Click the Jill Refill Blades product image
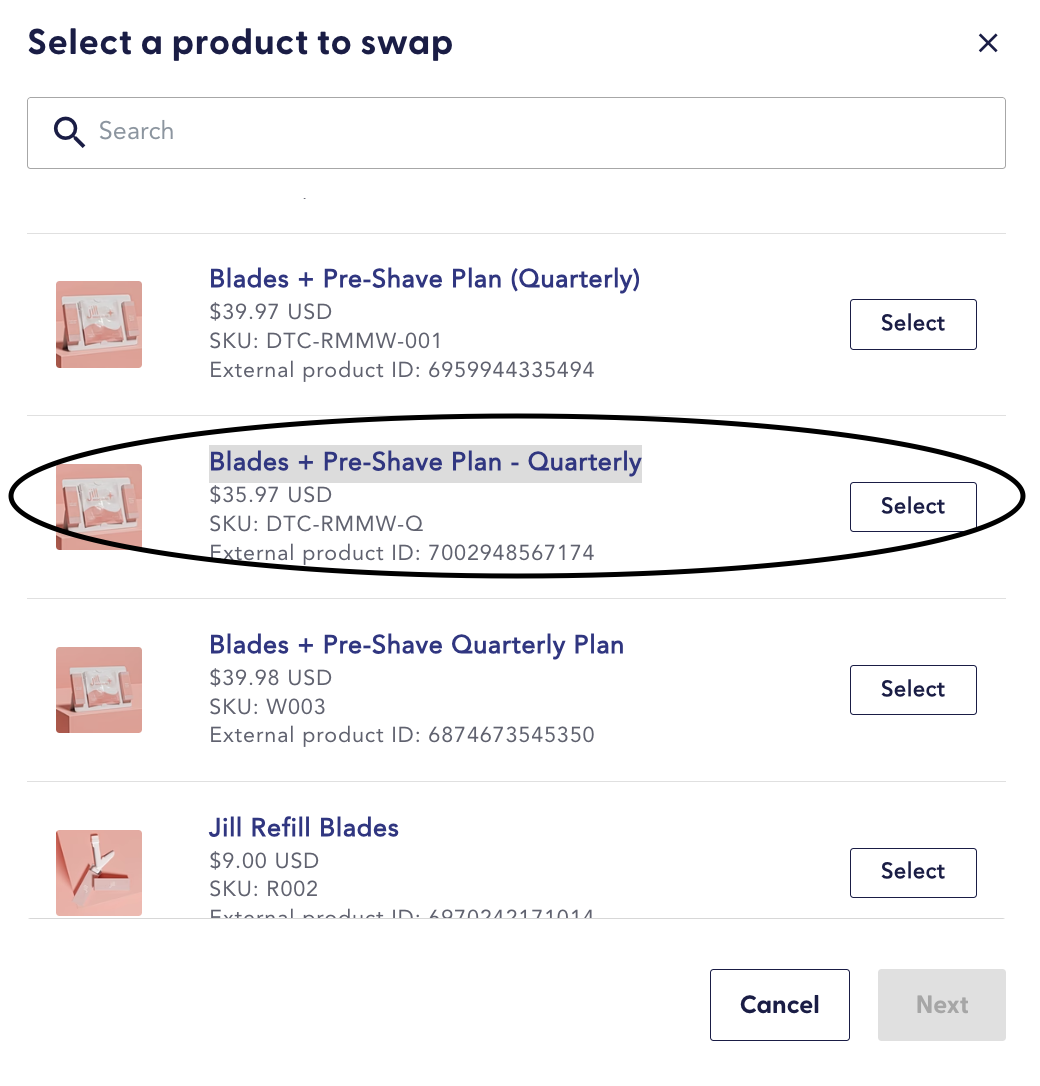Screen dimensions: 1040x1086 [99, 872]
